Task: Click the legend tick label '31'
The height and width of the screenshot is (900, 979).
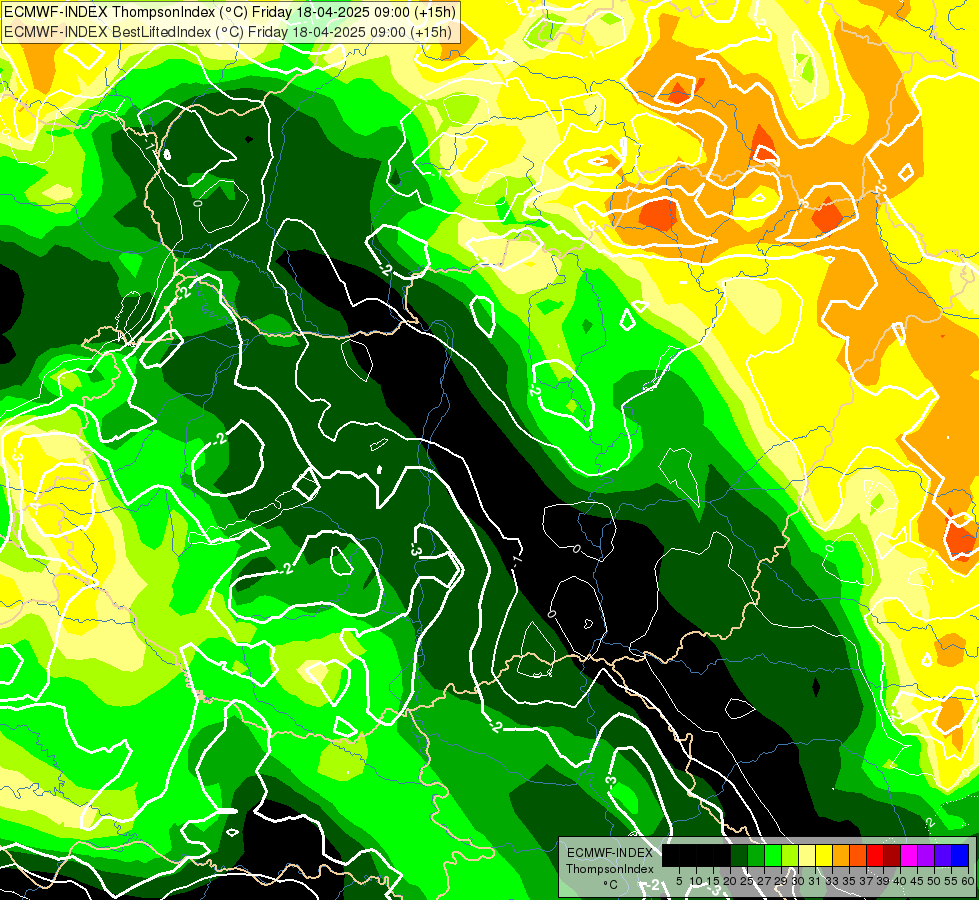Action: [x=815, y=881]
